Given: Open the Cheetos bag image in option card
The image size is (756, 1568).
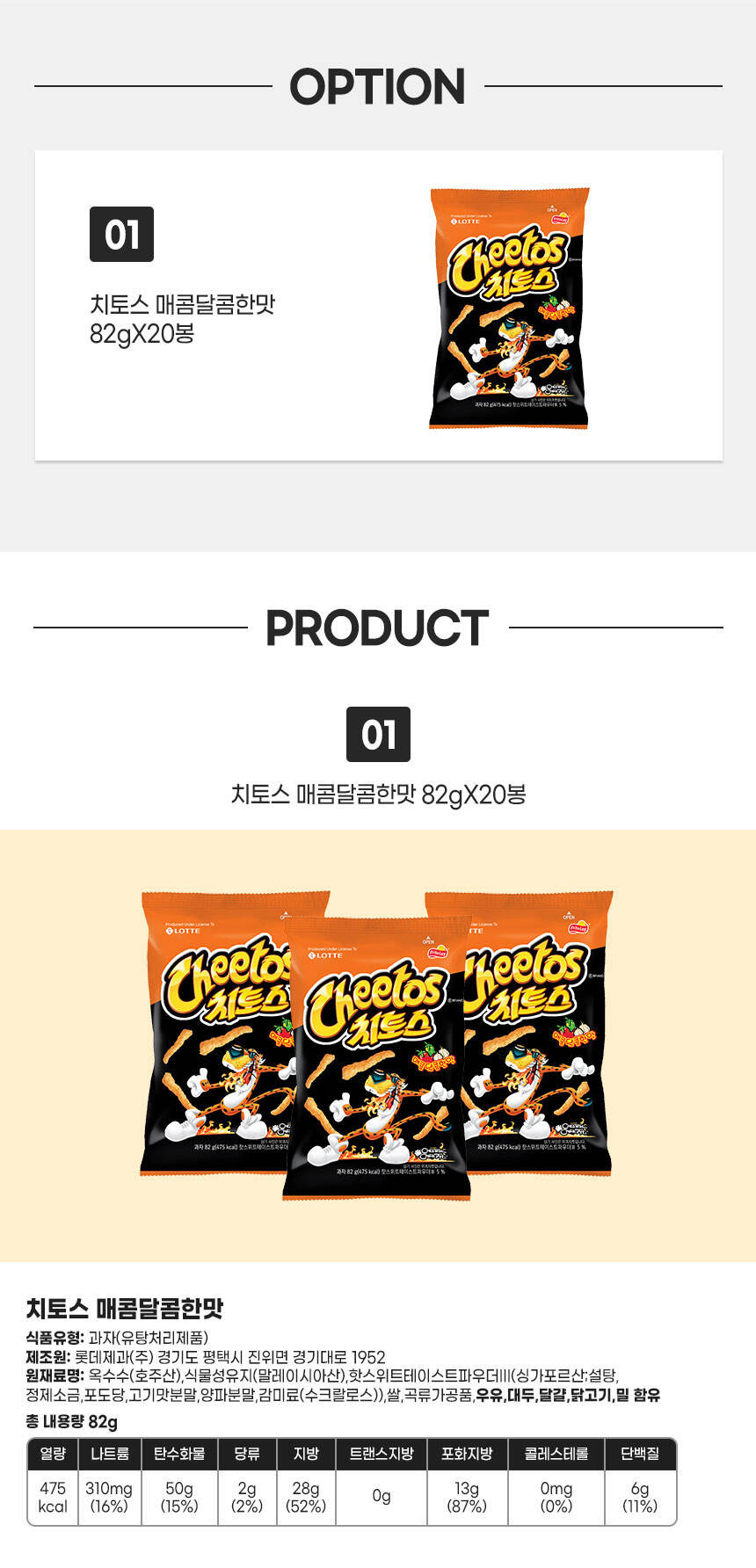Looking at the screenshot, I should coord(510,308).
